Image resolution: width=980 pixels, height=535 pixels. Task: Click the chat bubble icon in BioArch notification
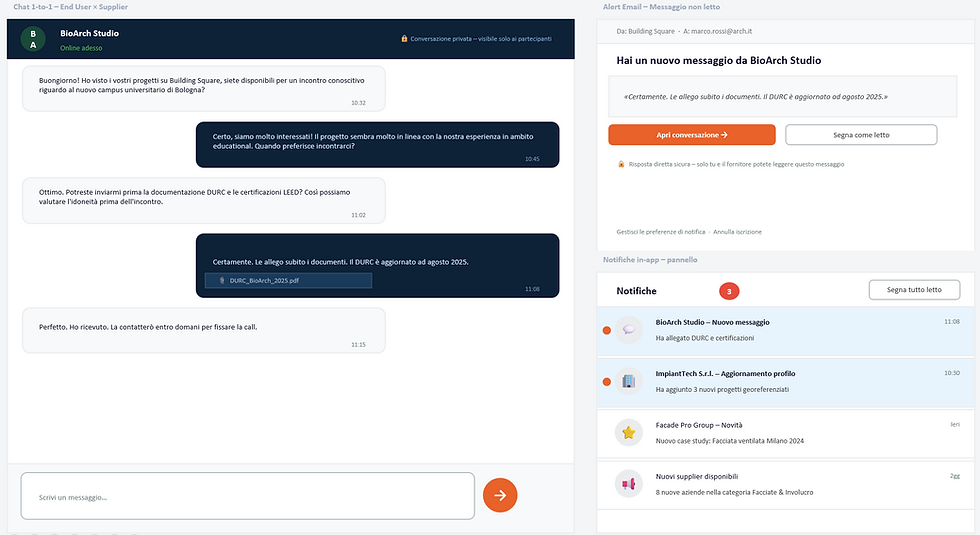pos(629,330)
